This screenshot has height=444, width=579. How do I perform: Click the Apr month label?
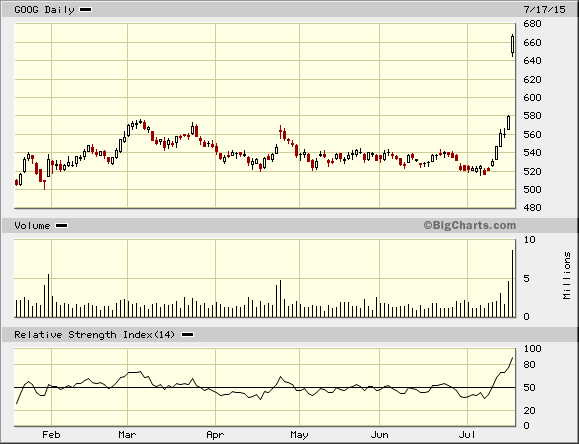tap(215, 435)
